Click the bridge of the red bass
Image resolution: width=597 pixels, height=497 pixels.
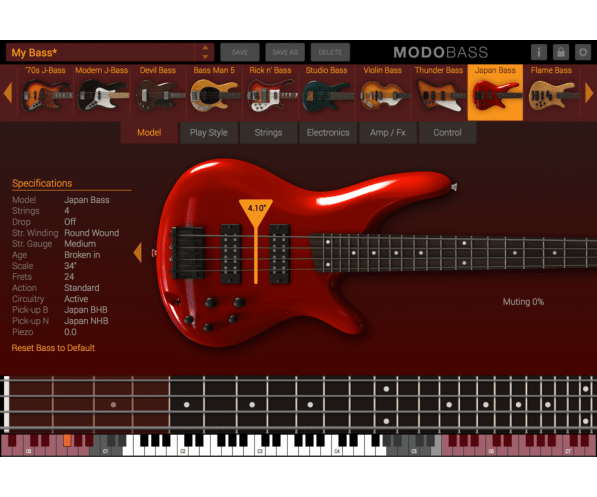[x=188, y=253]
